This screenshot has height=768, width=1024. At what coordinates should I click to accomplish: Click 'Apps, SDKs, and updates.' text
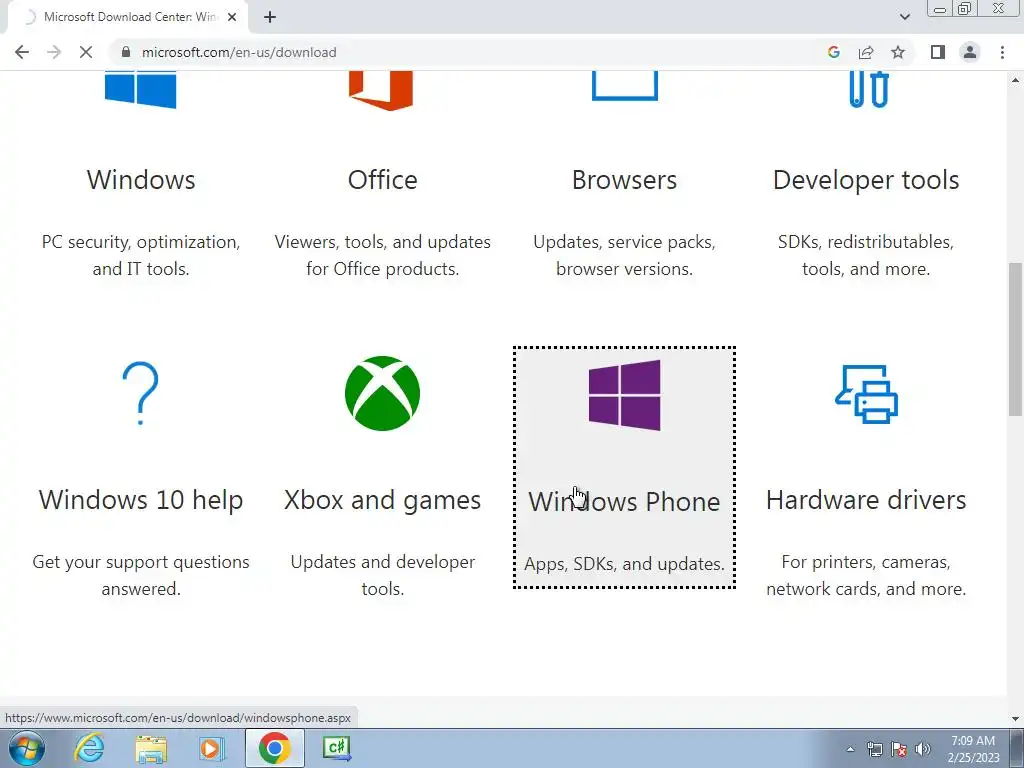coord(624,564)
